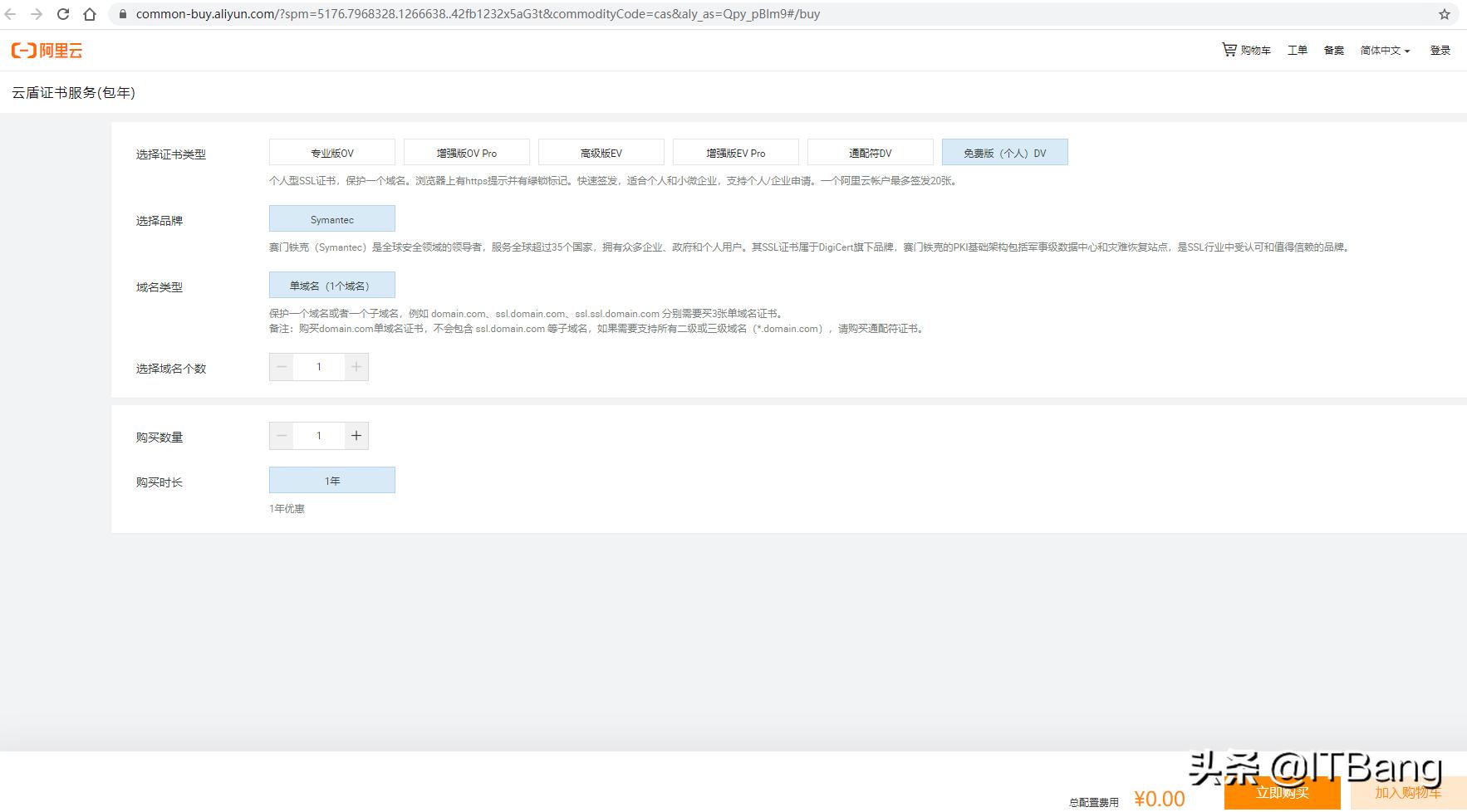This screenshot has height=812, width=1467.
Task: Select the 专业版OV certificate type
Action: [x=331, y=152]
